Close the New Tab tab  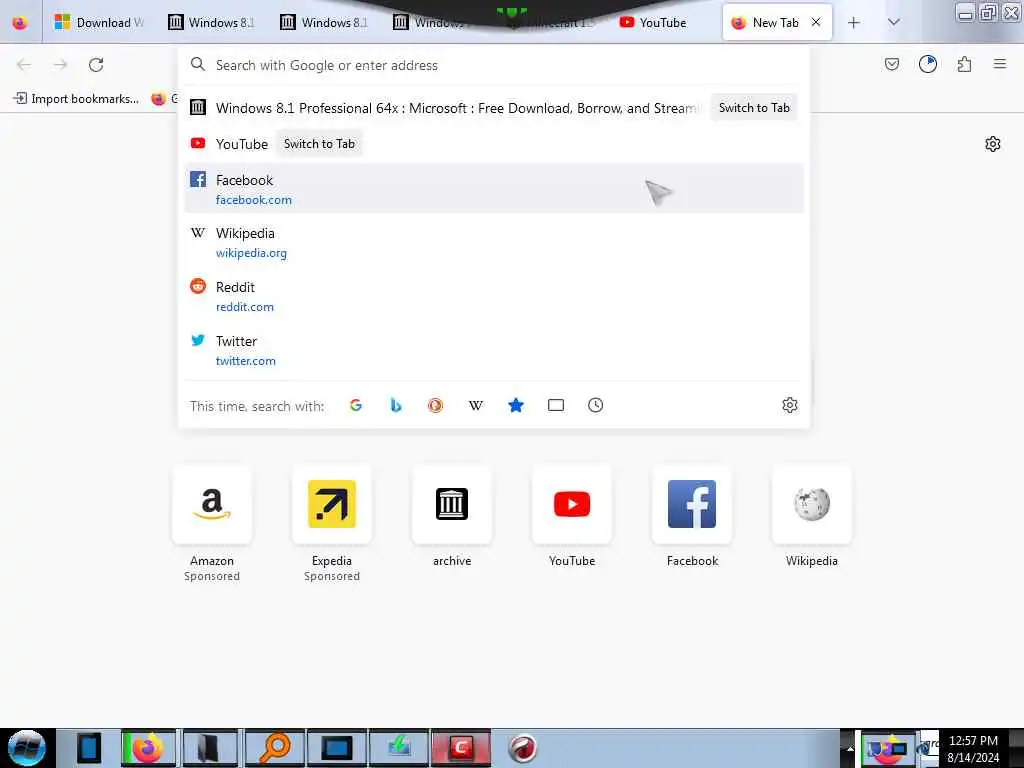click(816, 22)
